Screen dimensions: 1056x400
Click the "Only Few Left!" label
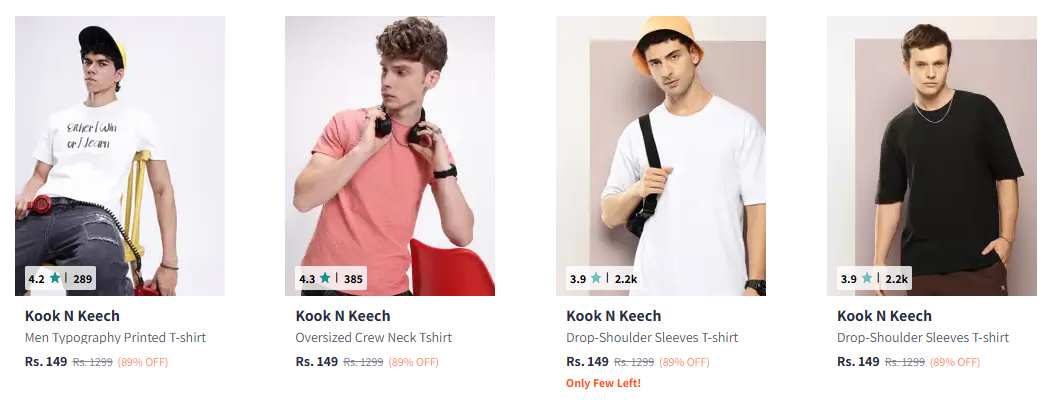(x=603, y=383)
